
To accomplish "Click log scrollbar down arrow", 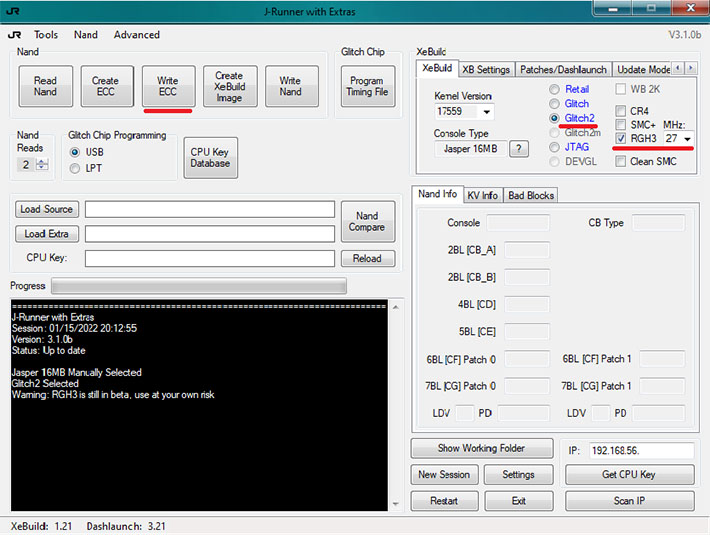I will 396,504.
